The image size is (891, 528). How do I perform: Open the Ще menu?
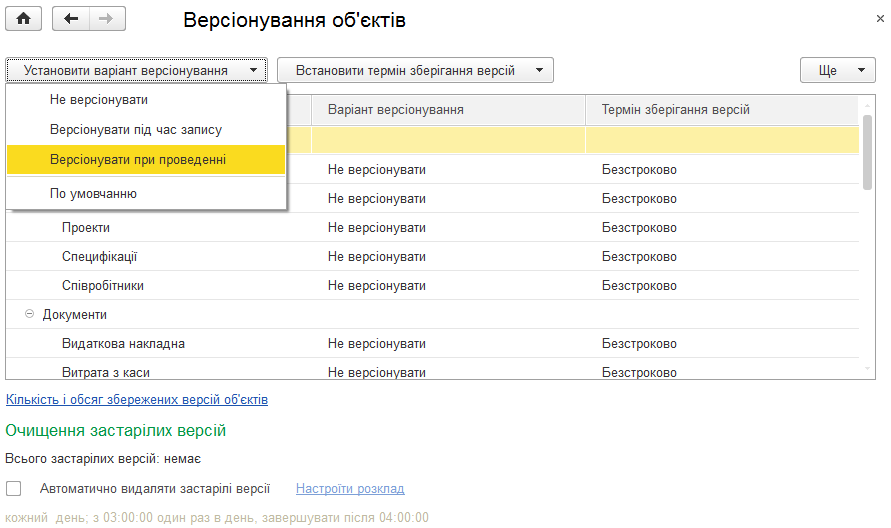click(838, 70)
